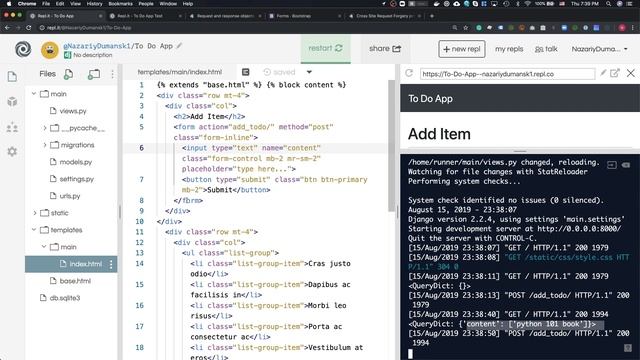Collapse the top-level main folder
640x360 pixels.
pyautogui.click(x=34, y=94)
